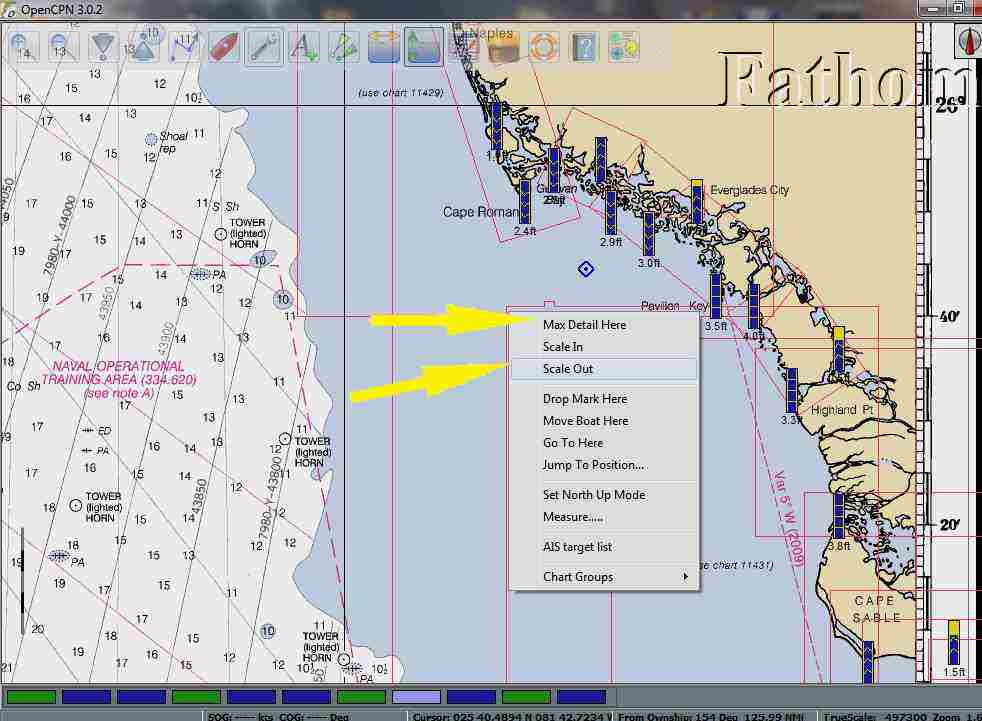
Task: Click the From Ownship bearing status field
Action: click(x=716, y=716)
